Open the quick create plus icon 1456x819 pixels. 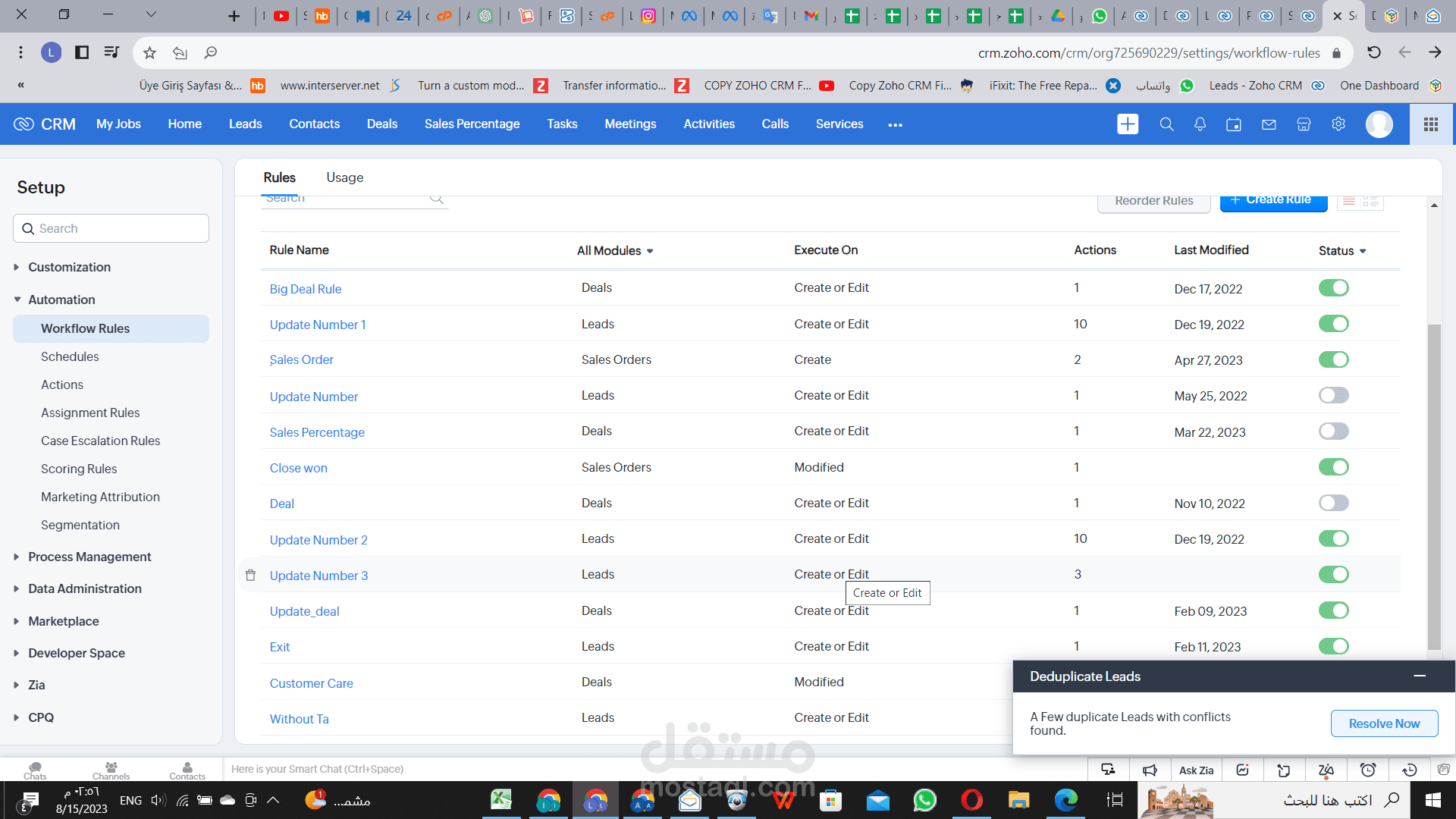1128,124
